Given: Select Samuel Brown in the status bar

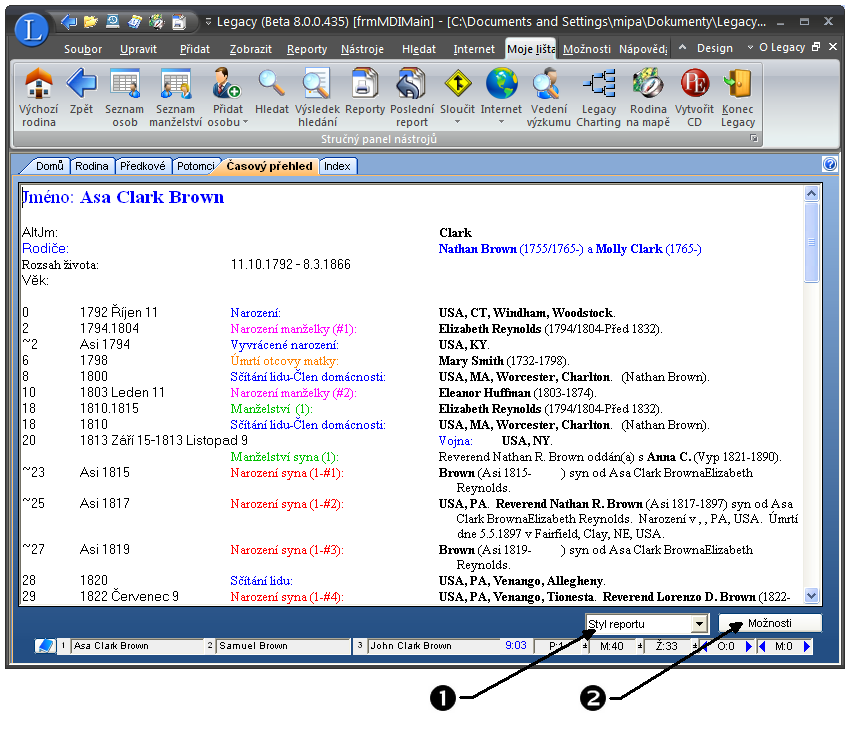Looking at the screenshot, I should click(253, 646).
